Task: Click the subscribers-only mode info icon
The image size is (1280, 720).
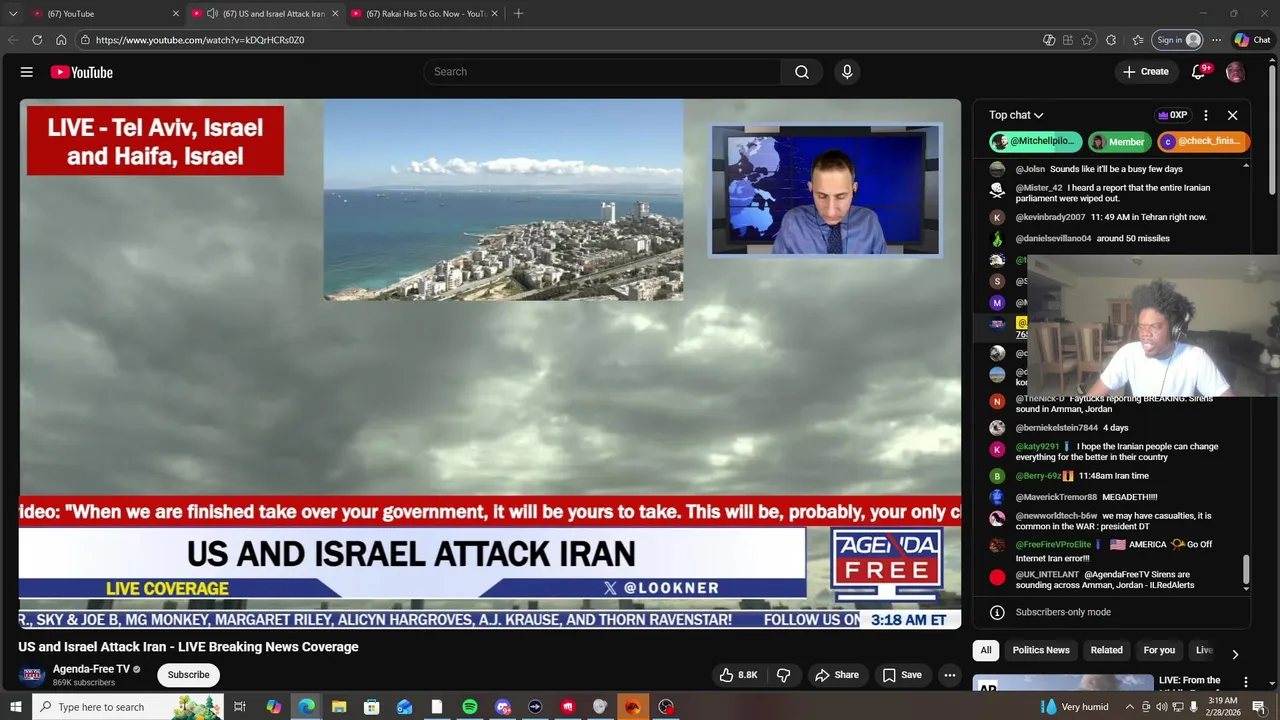Action: pos(997,612)
